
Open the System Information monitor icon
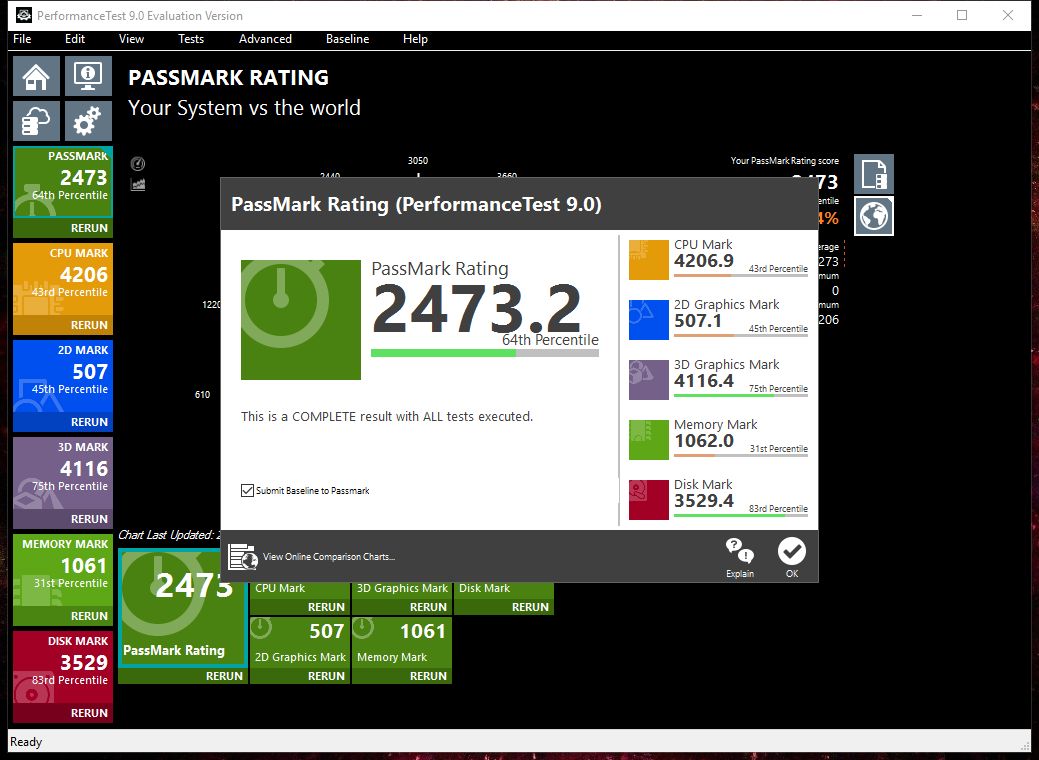point(88,76)
